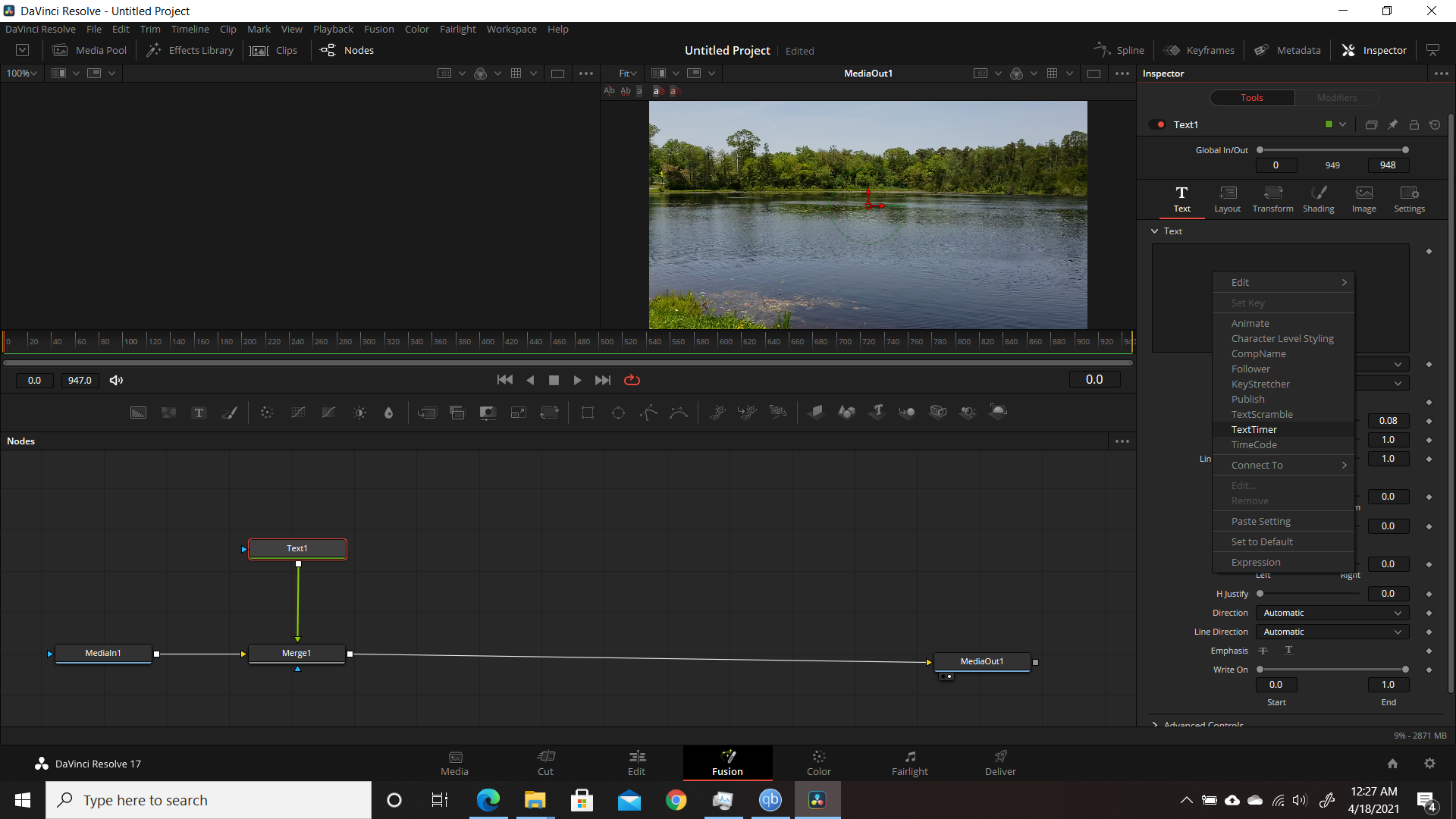The image size is (1456, 819).
Task: Open the 100% zoom dropdown in left viewer
Action: tap(21, 74)
